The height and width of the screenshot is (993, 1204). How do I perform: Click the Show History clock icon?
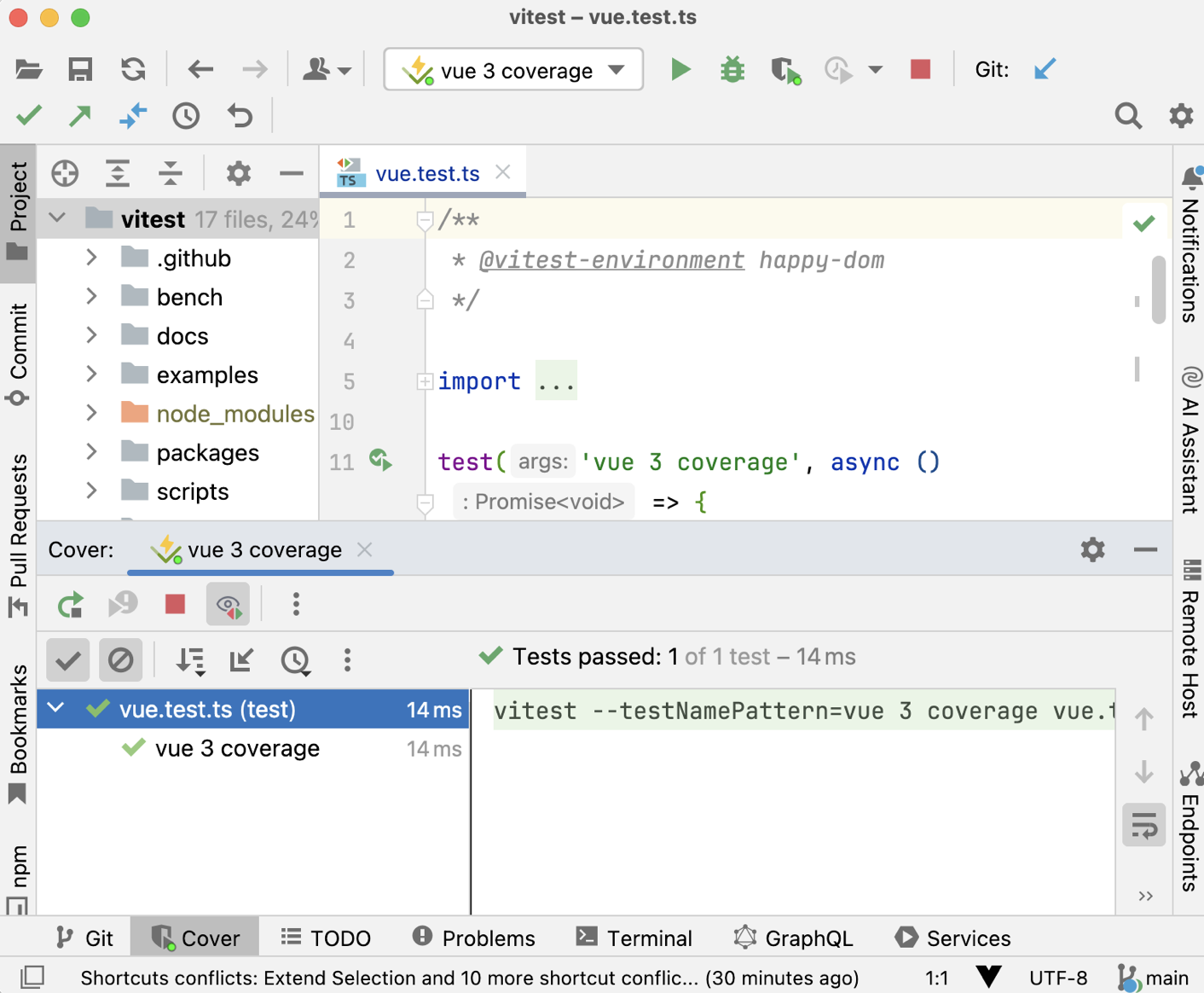pos(186,116)
